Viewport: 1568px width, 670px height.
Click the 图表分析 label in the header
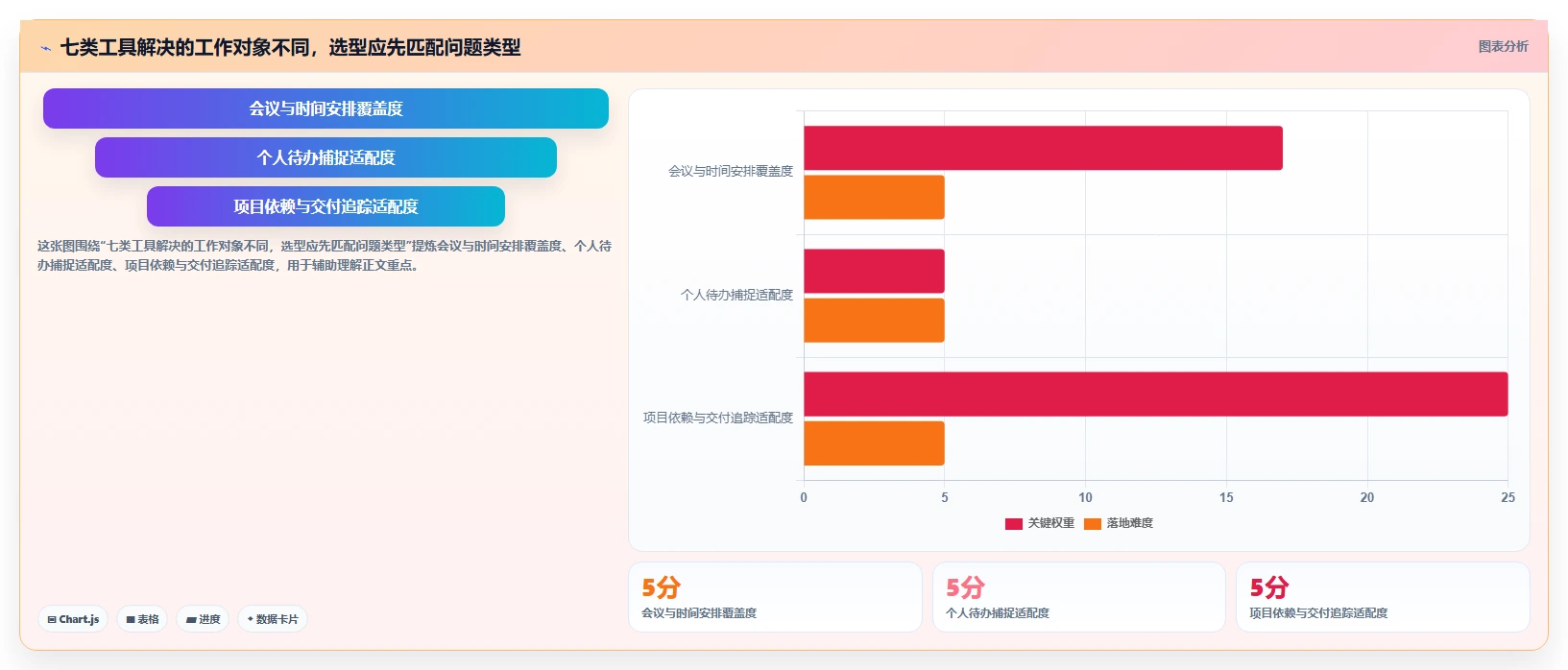click(1503, 46)
